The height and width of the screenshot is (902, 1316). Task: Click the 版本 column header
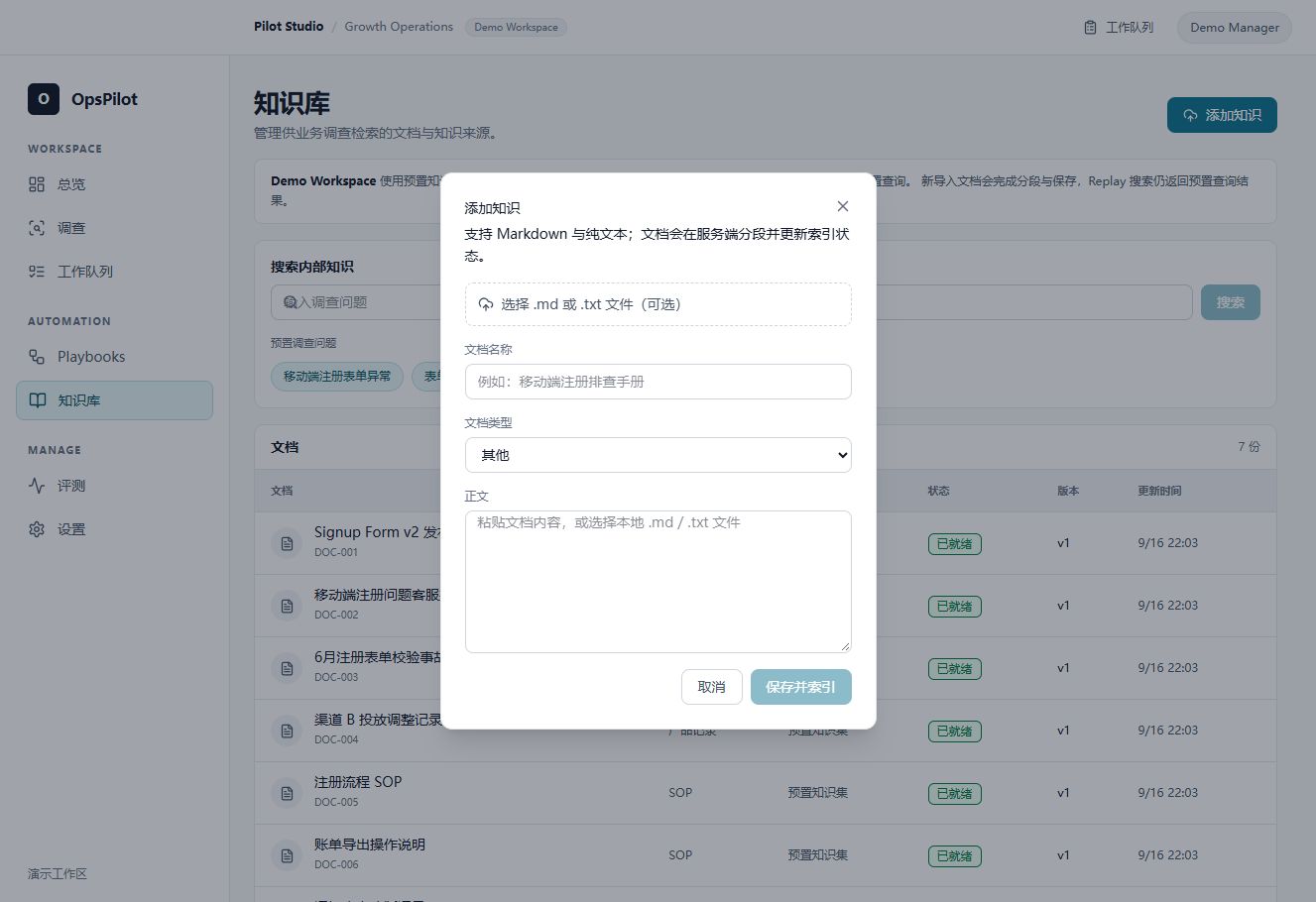coord(1068,491)
